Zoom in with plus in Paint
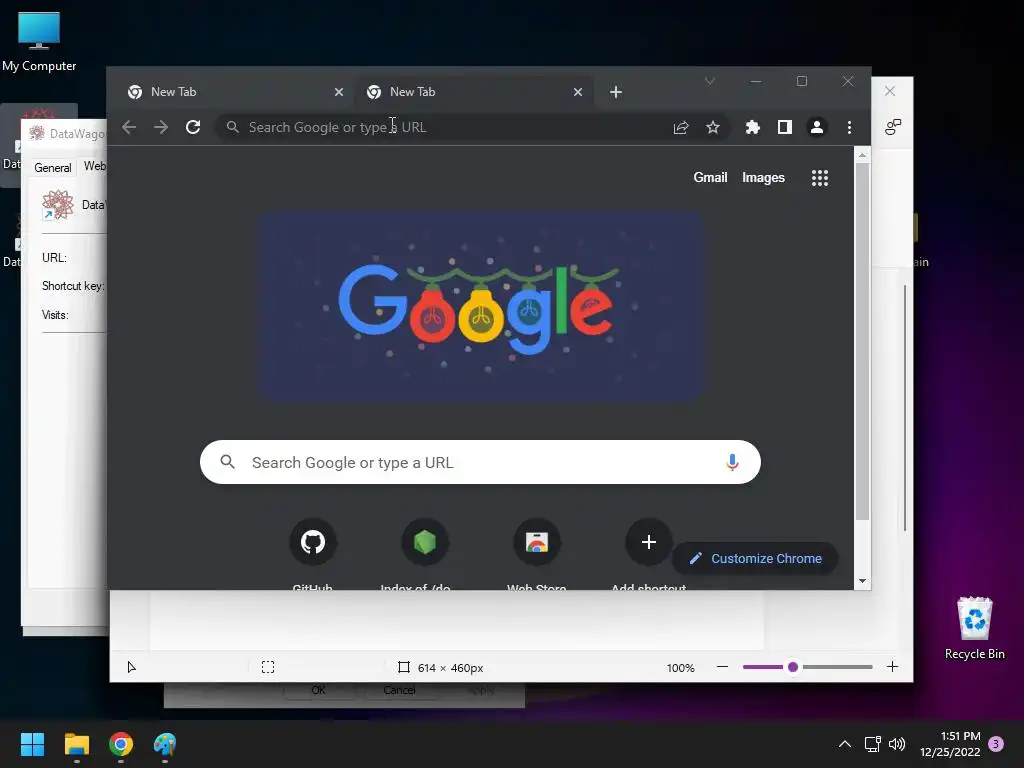 click(892, 667)
